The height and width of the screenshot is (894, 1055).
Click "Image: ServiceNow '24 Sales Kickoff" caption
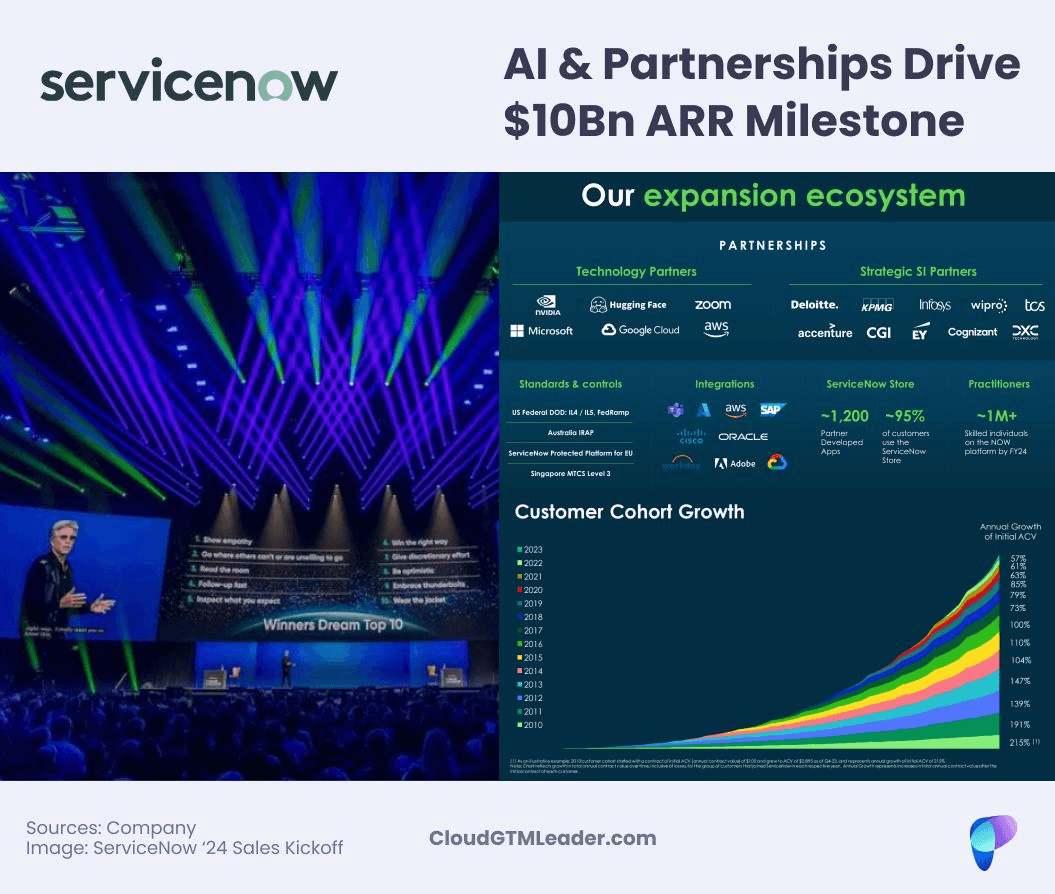pos(184,848)
